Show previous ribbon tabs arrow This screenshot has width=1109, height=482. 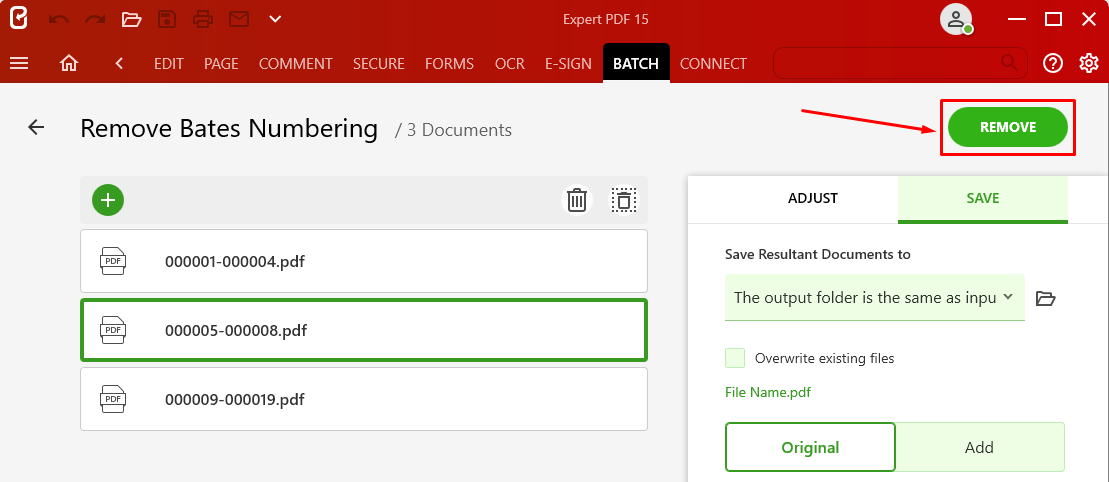click(x=120, y=63)
